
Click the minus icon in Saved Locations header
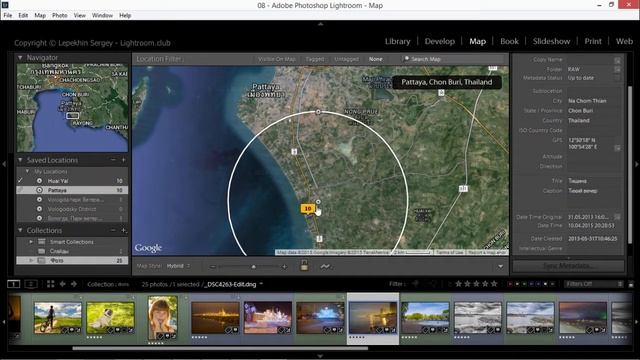click(x=113, y=160)
